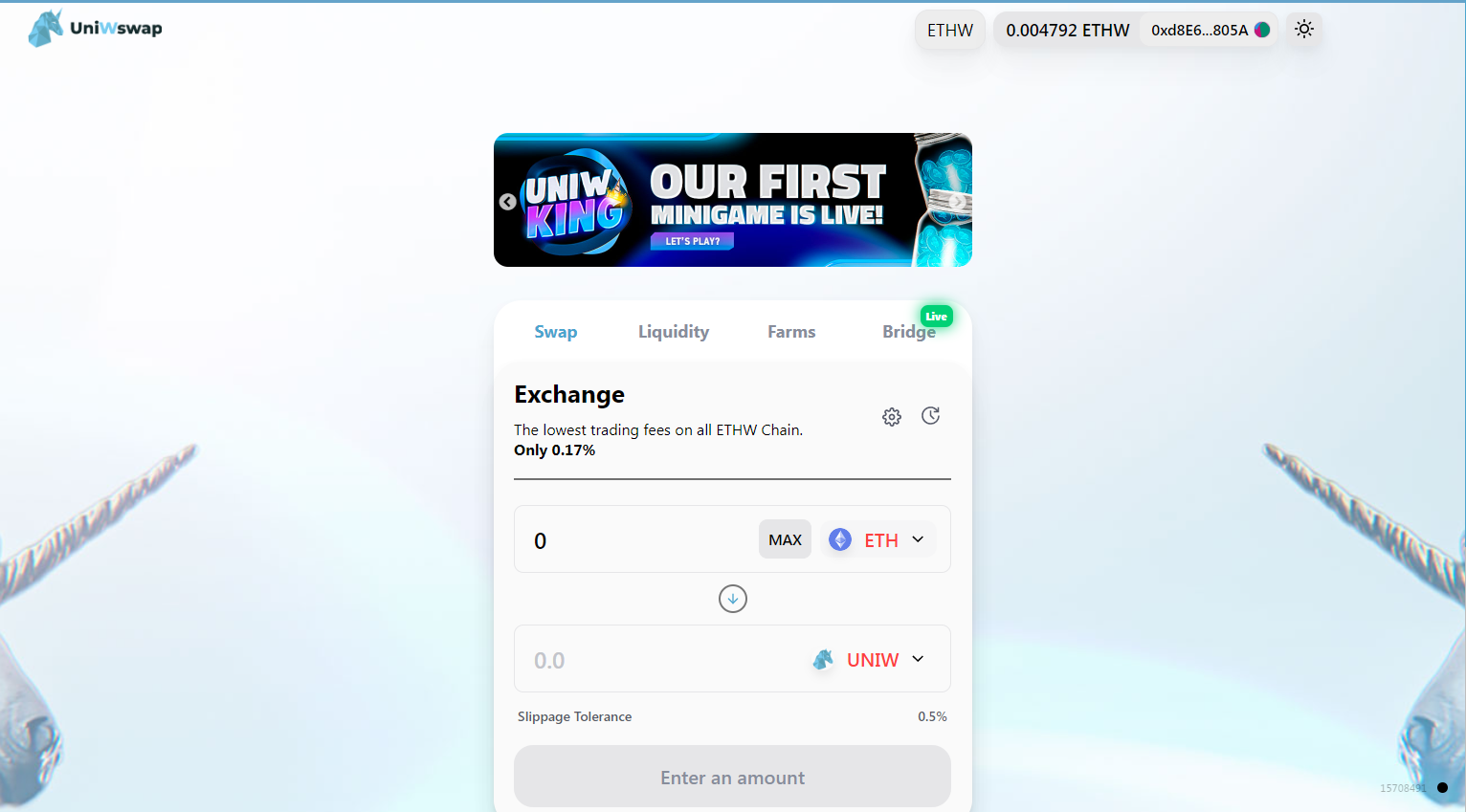Open the ETHW network selector
The width and height of the screenshot is (1466, 812).
point(950,31)
